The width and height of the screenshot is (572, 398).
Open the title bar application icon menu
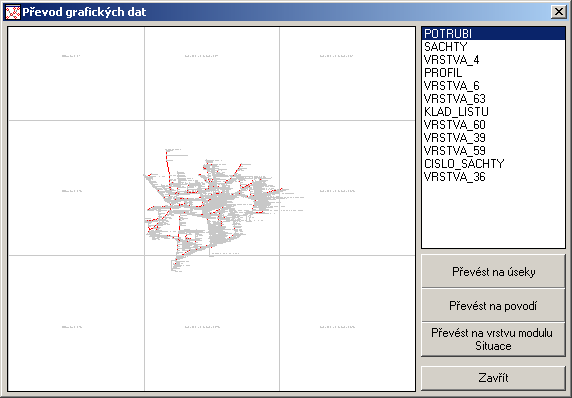click(x=13, y=12)
